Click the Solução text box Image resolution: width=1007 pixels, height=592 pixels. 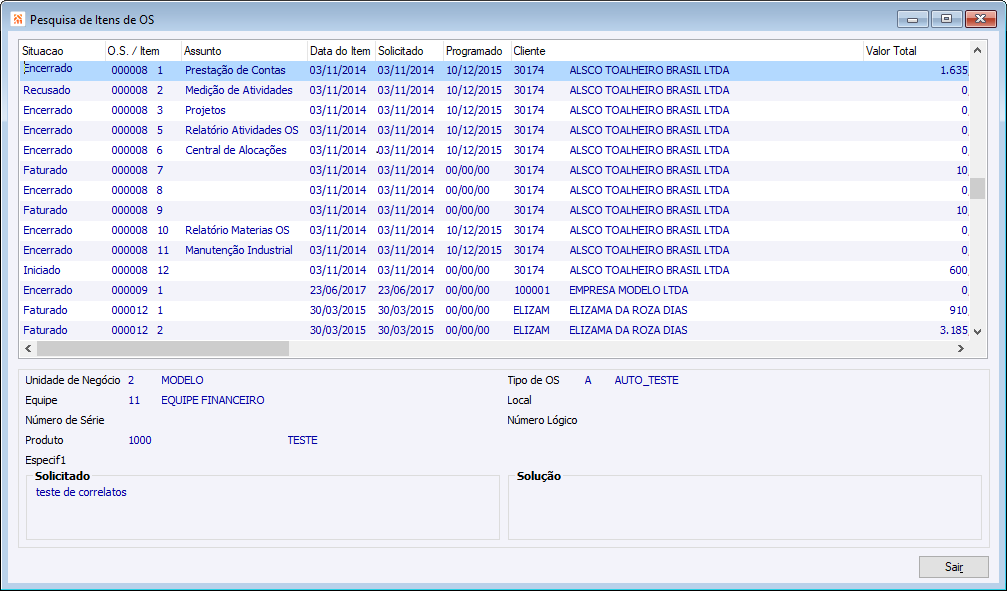click(x=745, y=510)
